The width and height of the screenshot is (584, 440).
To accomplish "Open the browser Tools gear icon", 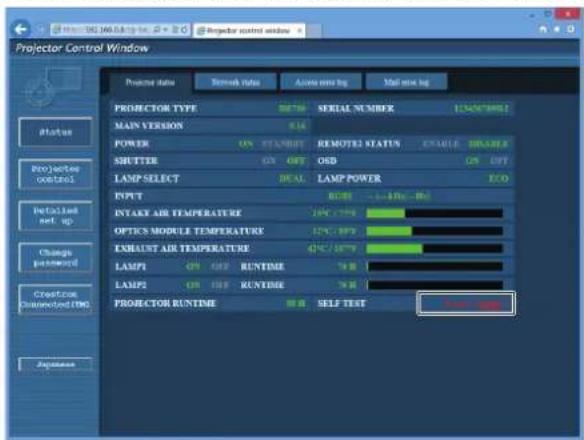I will click(x=571, y=29).
